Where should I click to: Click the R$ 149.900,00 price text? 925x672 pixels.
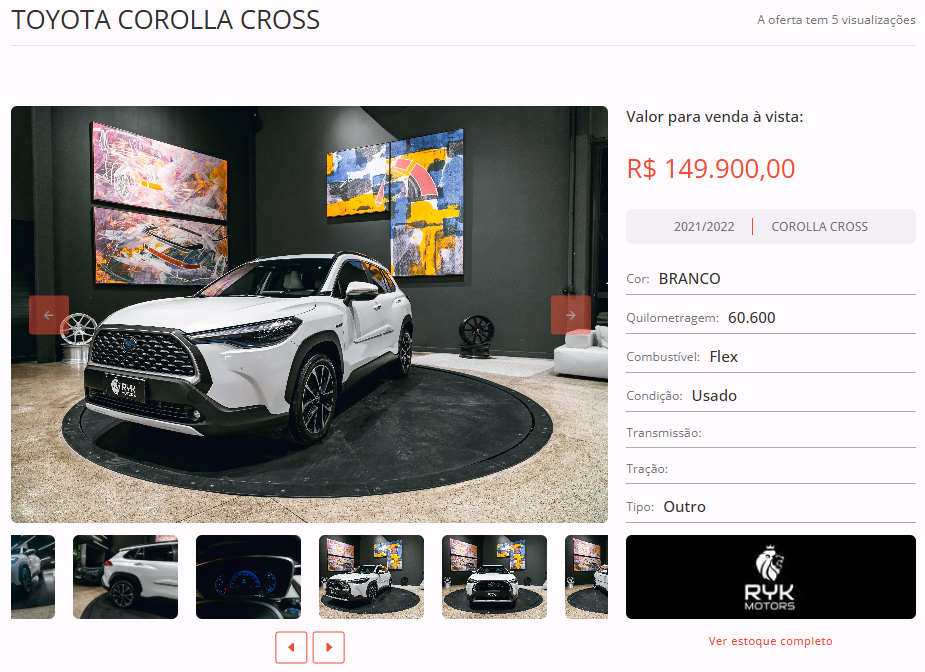tap(711, 169)
